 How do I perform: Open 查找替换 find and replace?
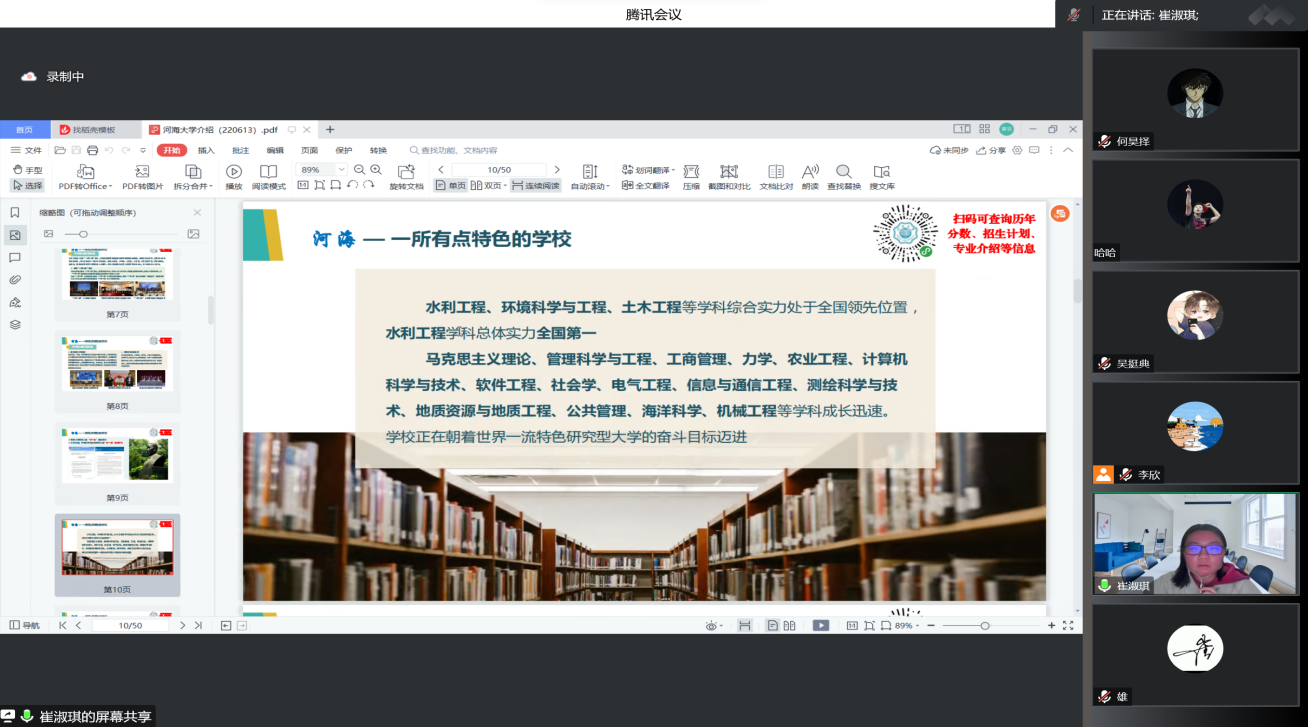click(x=843, y=176)
